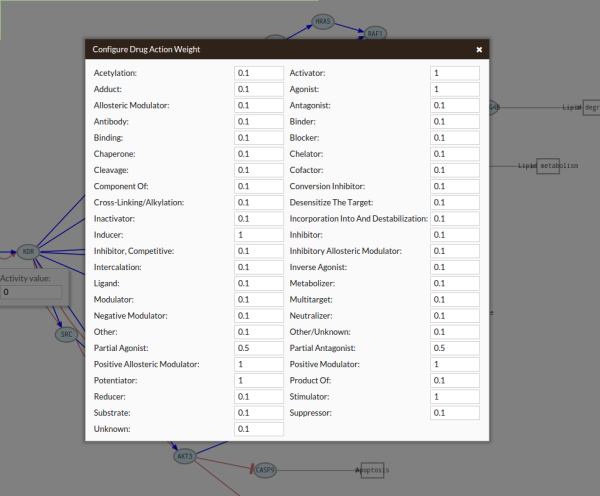Click the Inhibitory Allosteric Modulator weight field
600x496 pixels.
pos(455,251)
